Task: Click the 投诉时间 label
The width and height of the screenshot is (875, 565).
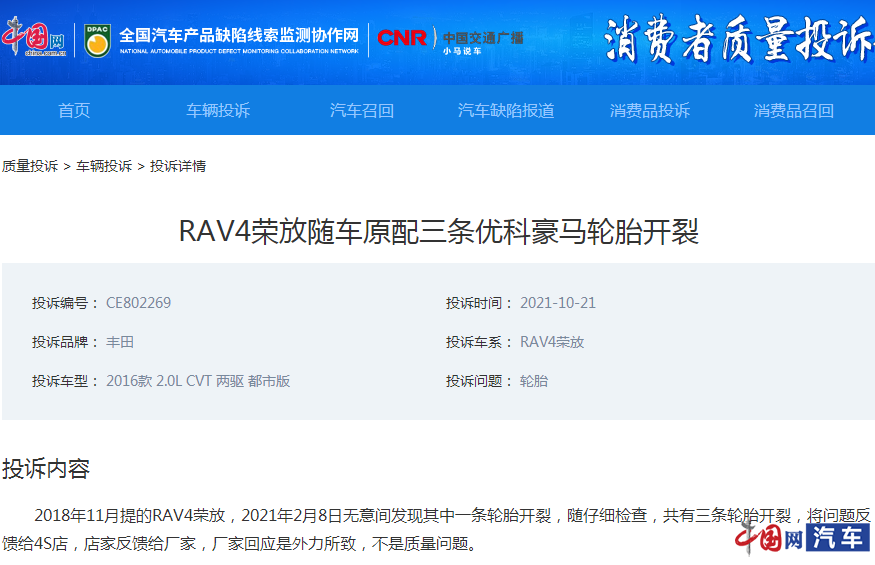Action: point(478,303)
